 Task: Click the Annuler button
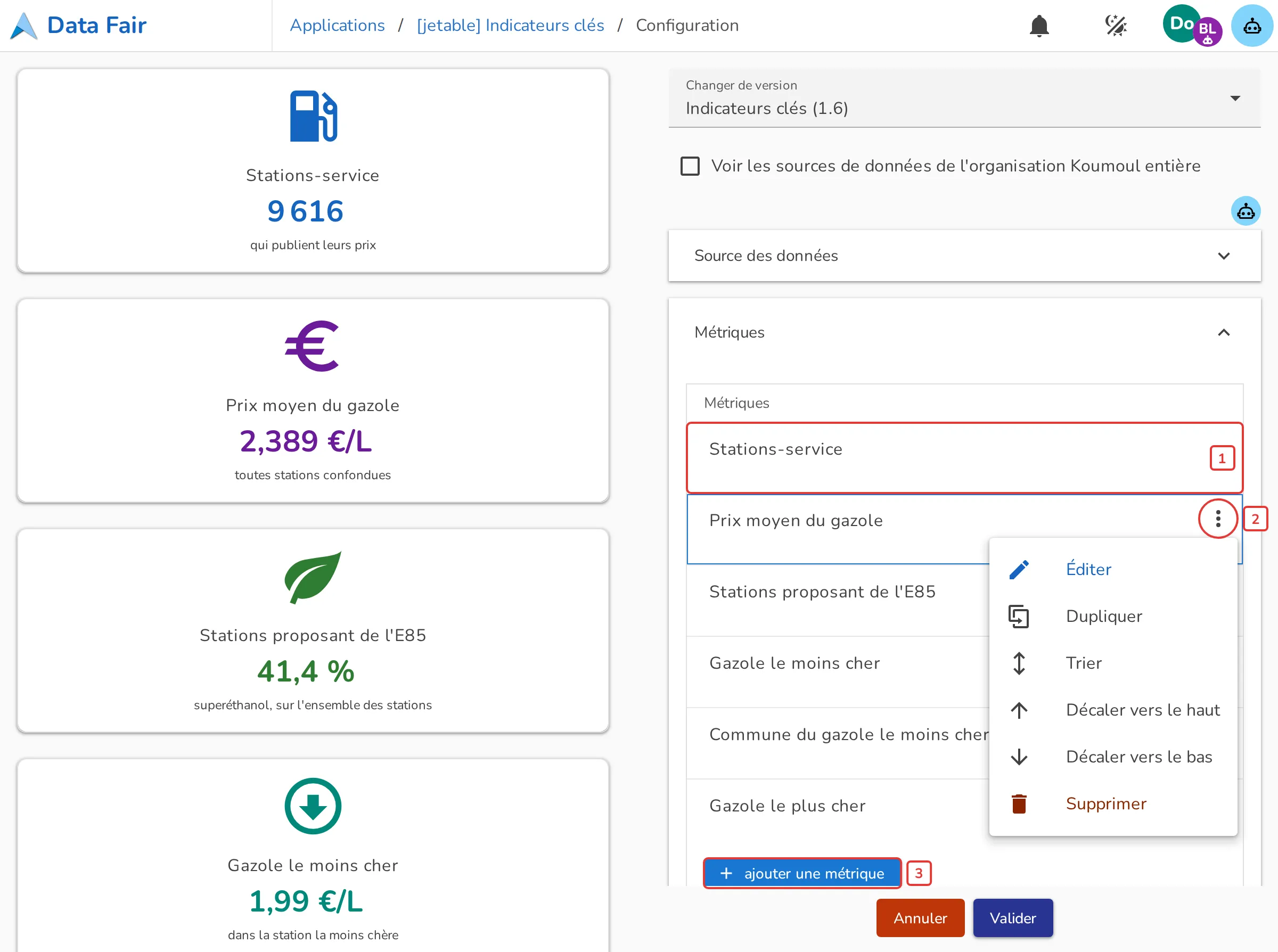(x=920, y=918)
